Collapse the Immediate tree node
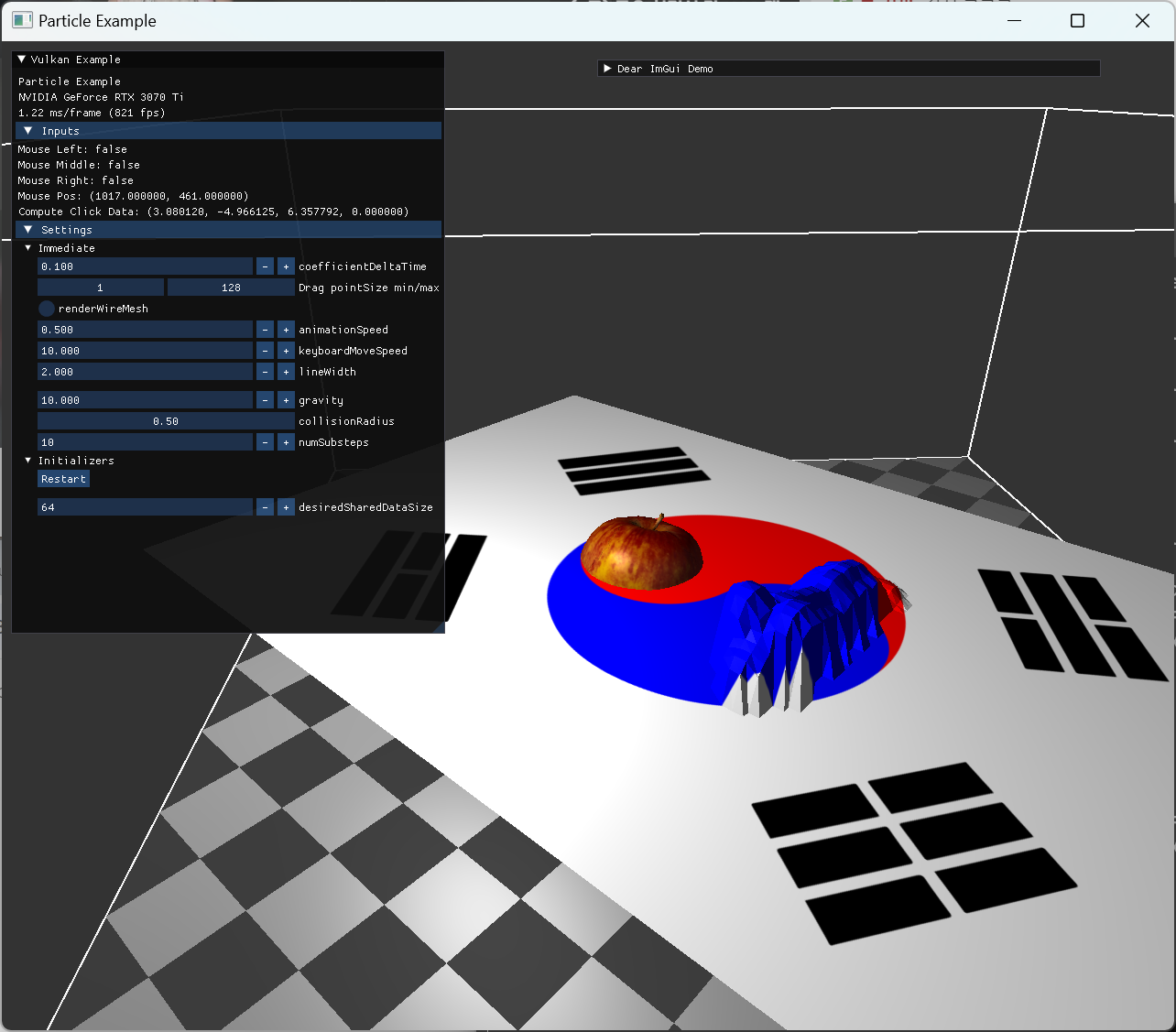Image resolution: width=1176 pixels, height=1032 pixels. pyautogui.click(x=28, y=248)
